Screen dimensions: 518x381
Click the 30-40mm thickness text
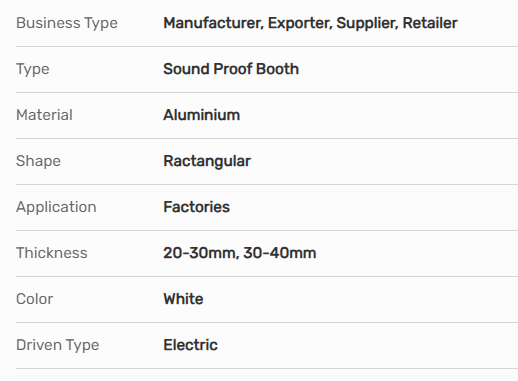pos(280,253)
